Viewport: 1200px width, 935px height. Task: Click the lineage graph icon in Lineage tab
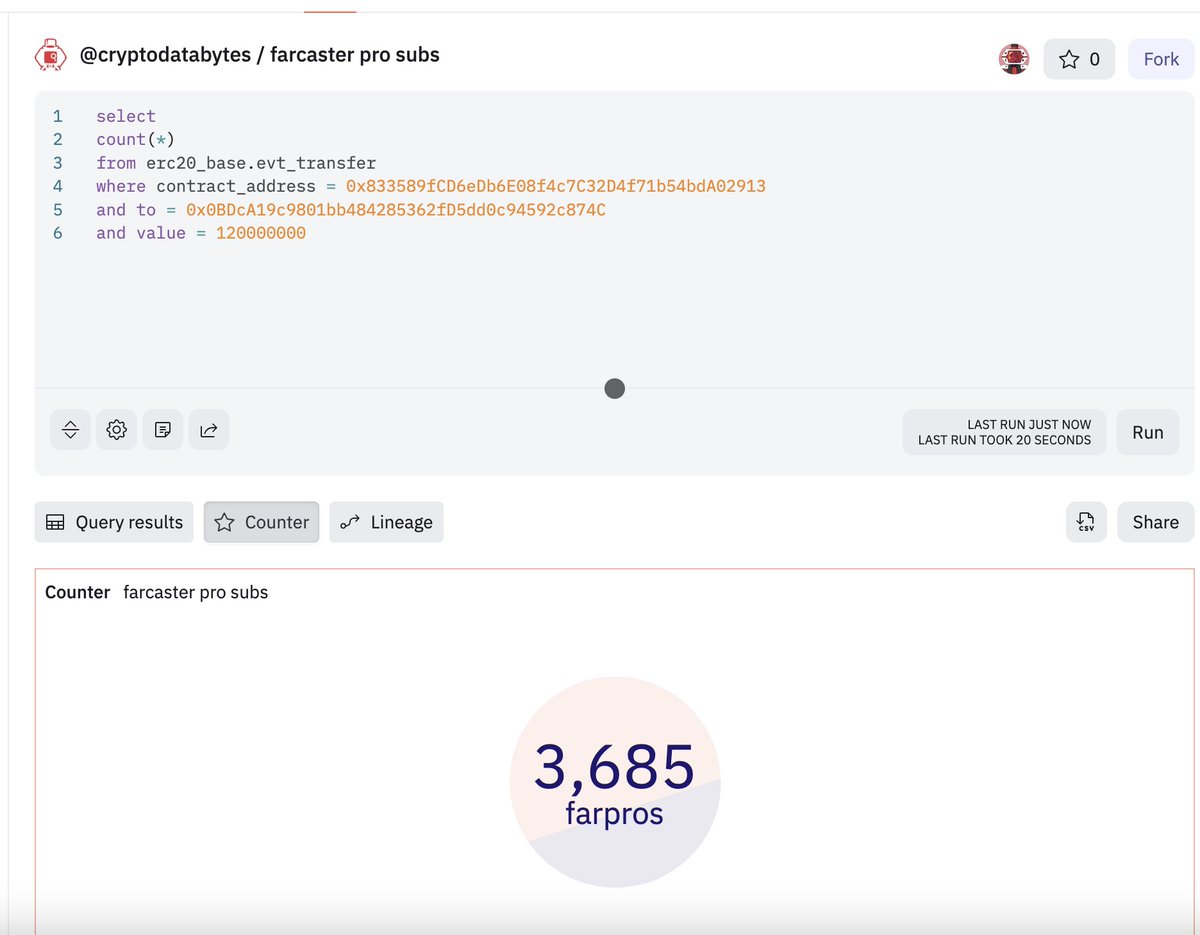pos(350,522)
